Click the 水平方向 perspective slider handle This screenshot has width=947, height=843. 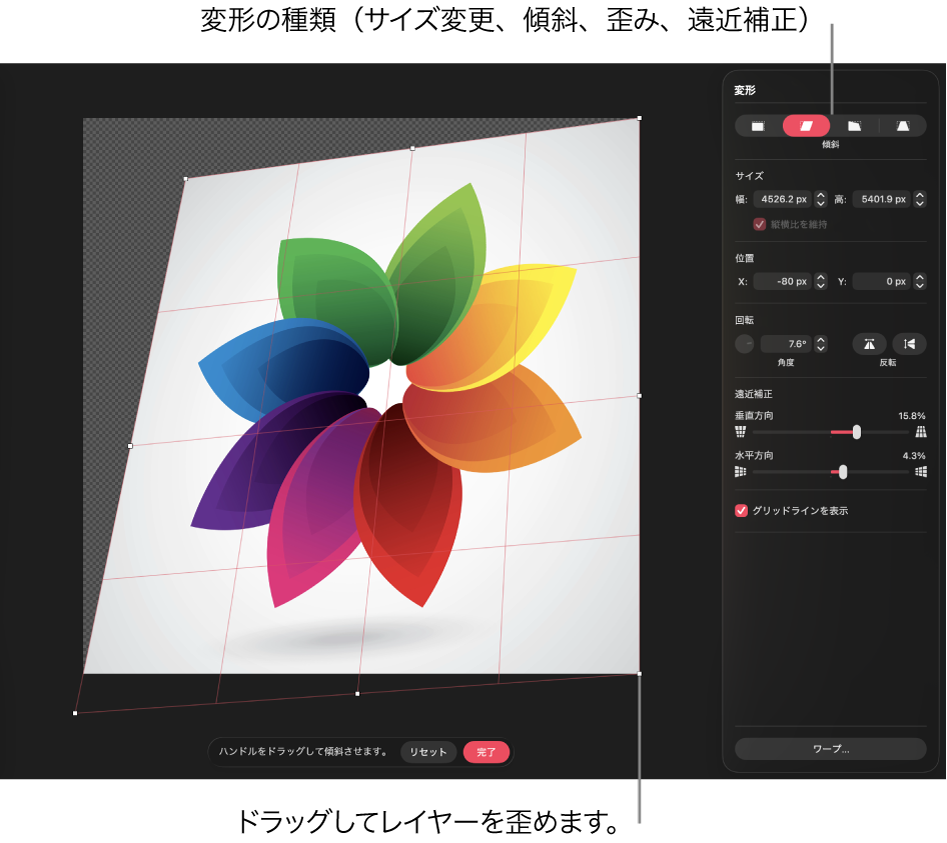coord(843,472)
